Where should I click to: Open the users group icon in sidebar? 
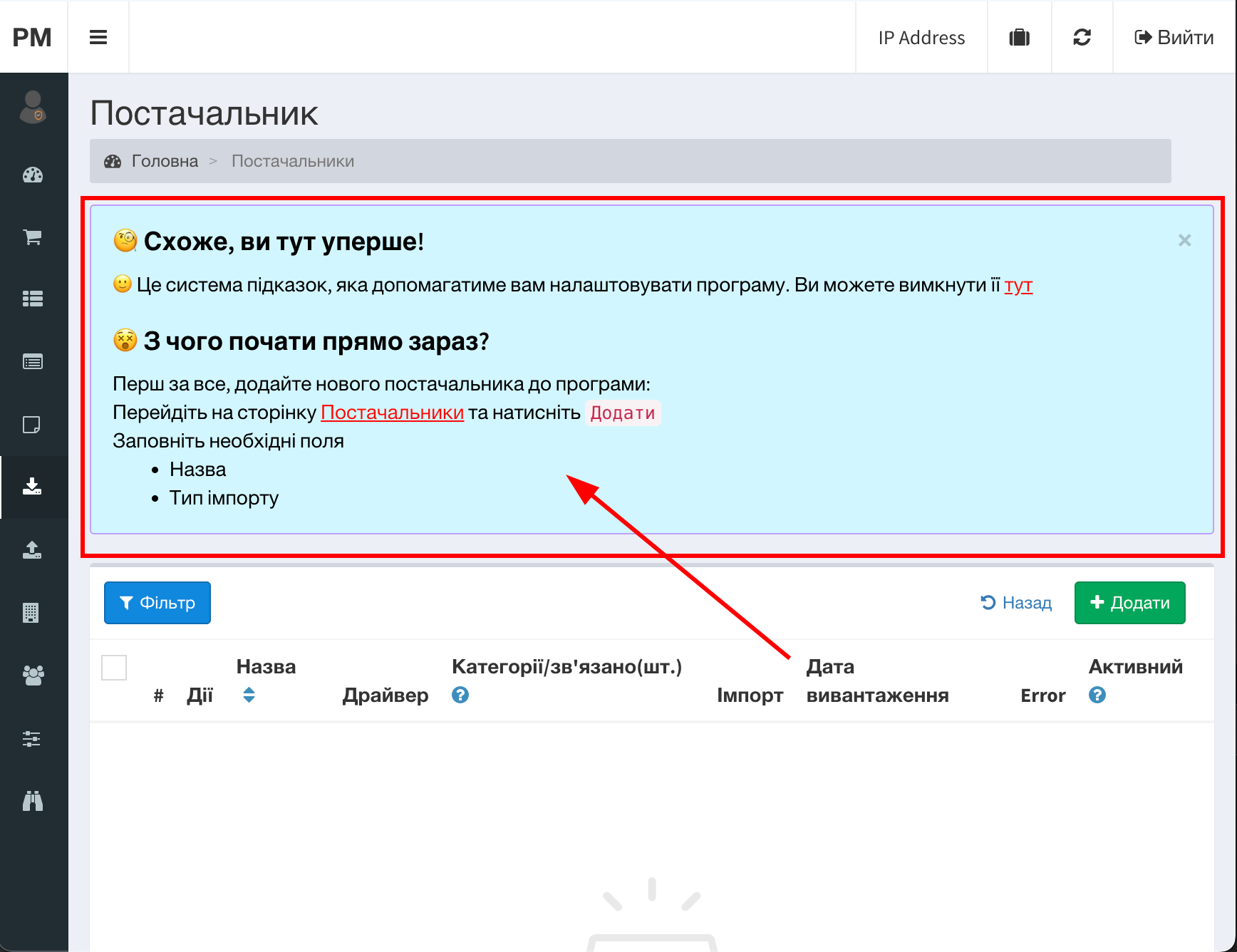(33, 675)
